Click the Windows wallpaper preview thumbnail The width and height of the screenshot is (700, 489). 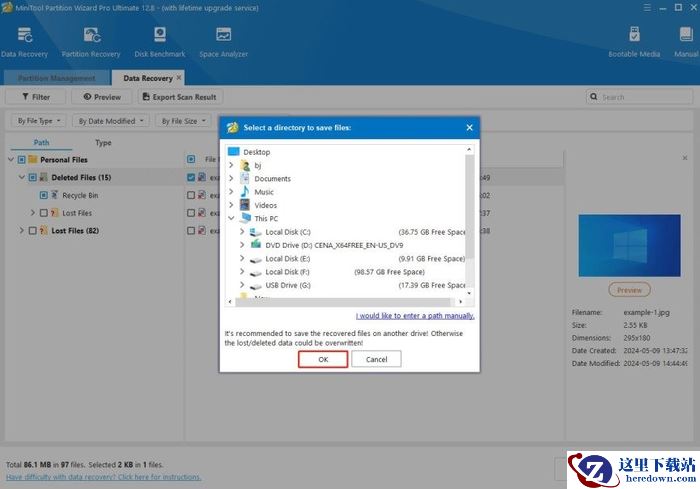(x=629, y=246)
